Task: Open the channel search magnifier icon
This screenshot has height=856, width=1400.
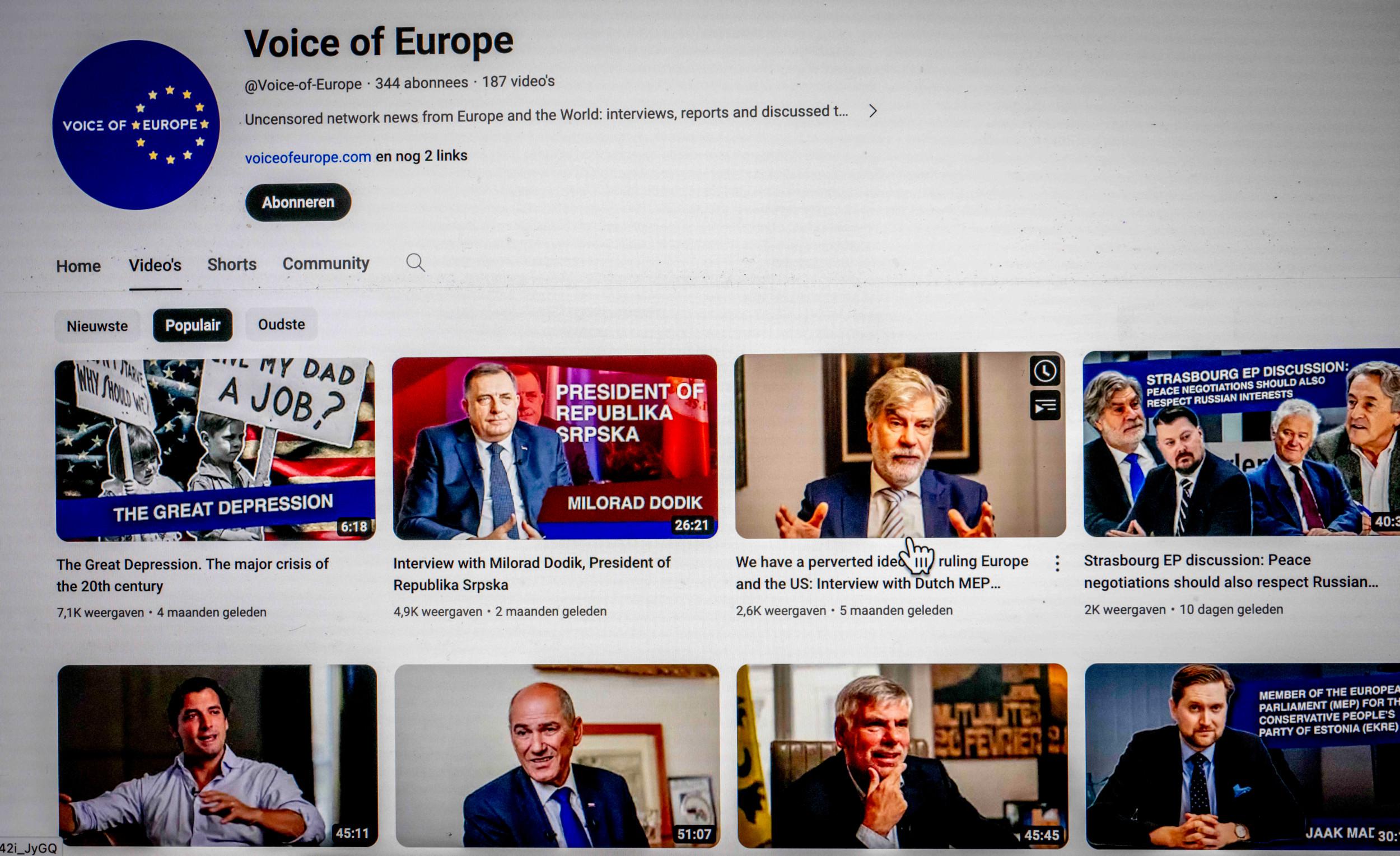Action: click(416, 263)
